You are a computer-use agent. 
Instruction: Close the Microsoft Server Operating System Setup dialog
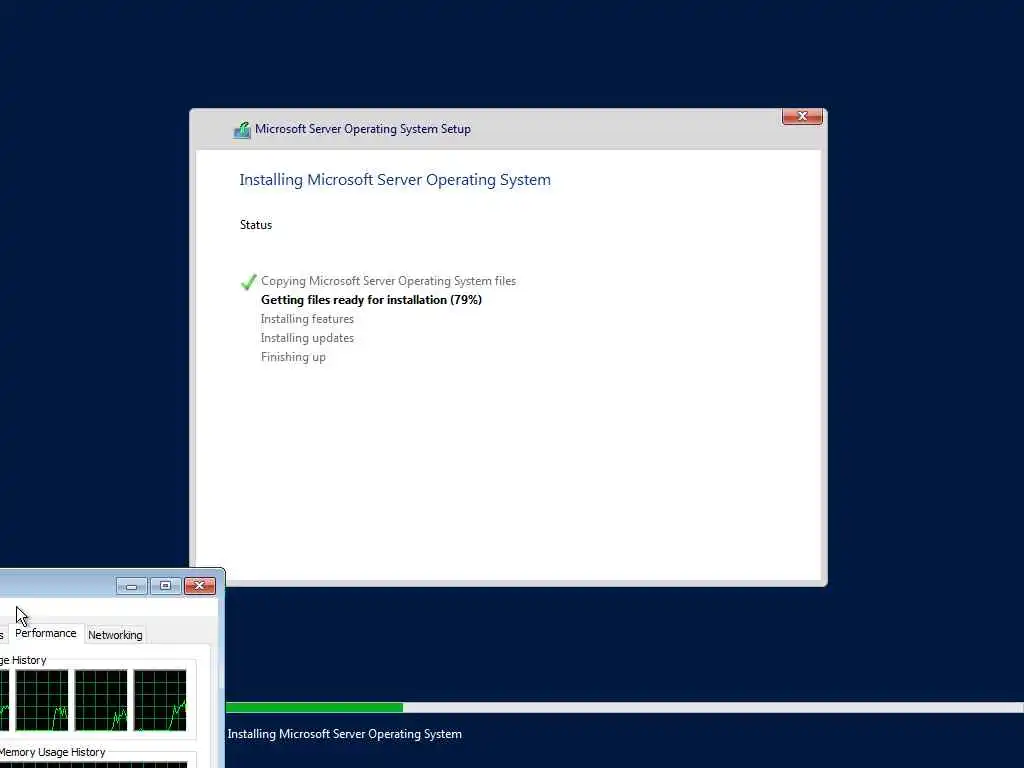[802, 116]
